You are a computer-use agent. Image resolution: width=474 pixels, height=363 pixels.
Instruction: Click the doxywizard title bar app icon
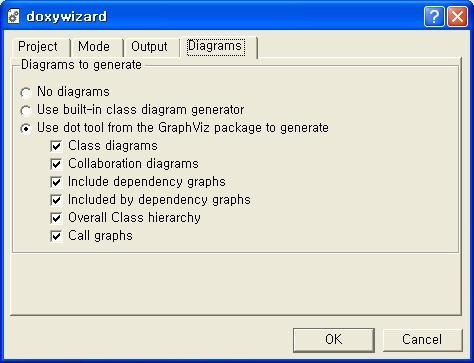coord(14,16)
